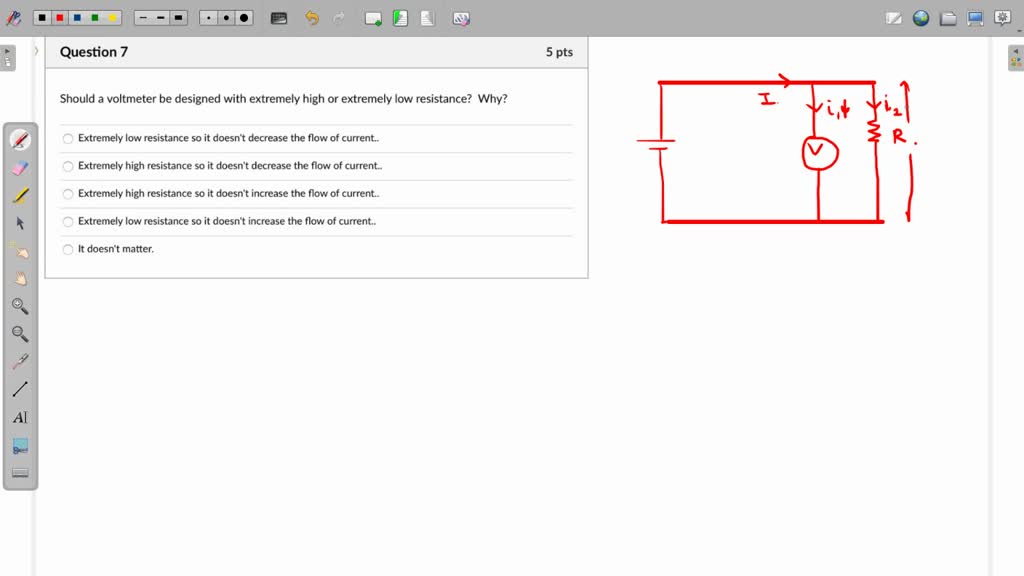Select the largest pen dot size
This screenshot has height=576, width=1024.
coord(243,17)
